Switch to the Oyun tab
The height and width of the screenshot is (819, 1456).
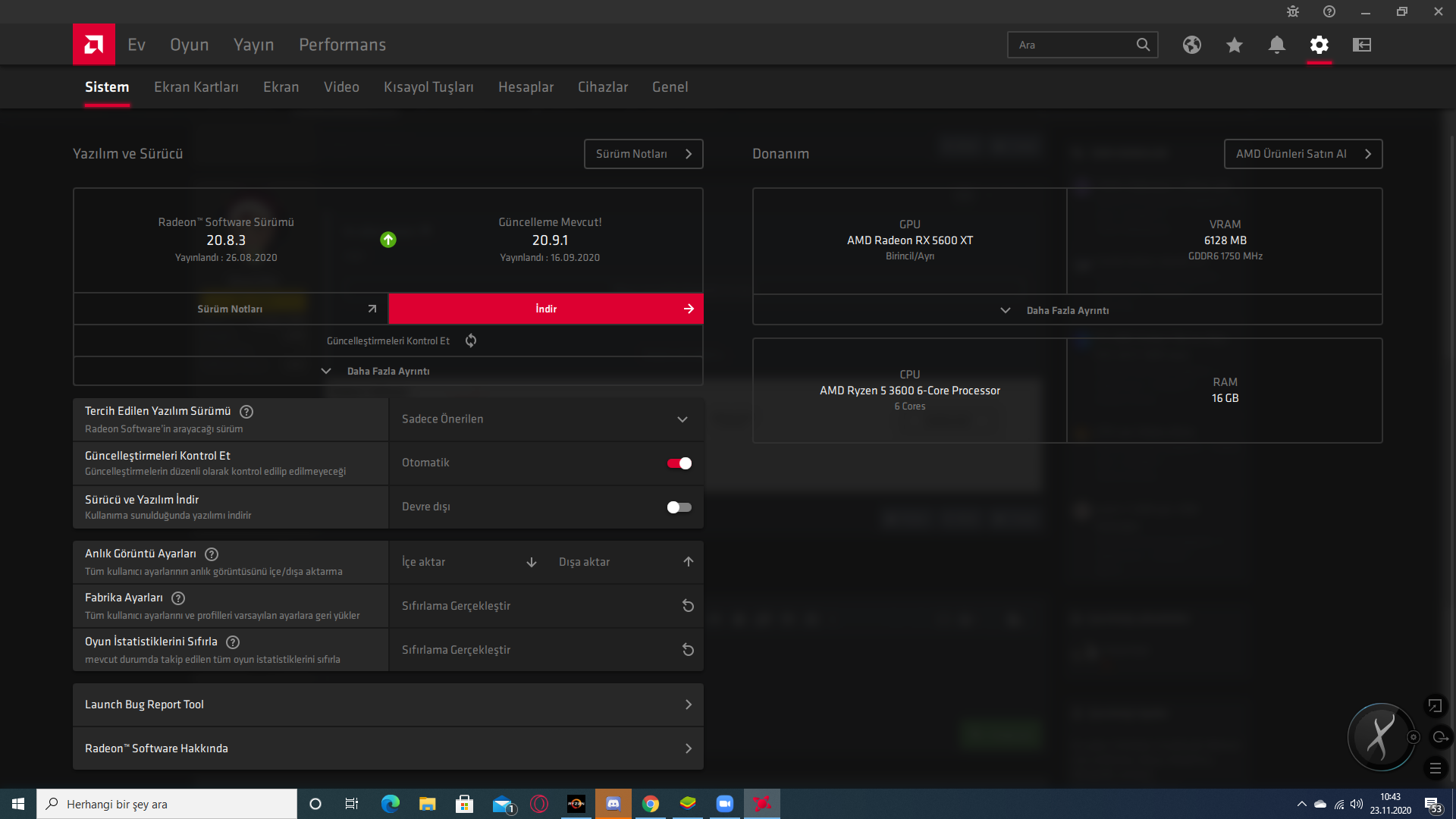(x=190, y=45)
